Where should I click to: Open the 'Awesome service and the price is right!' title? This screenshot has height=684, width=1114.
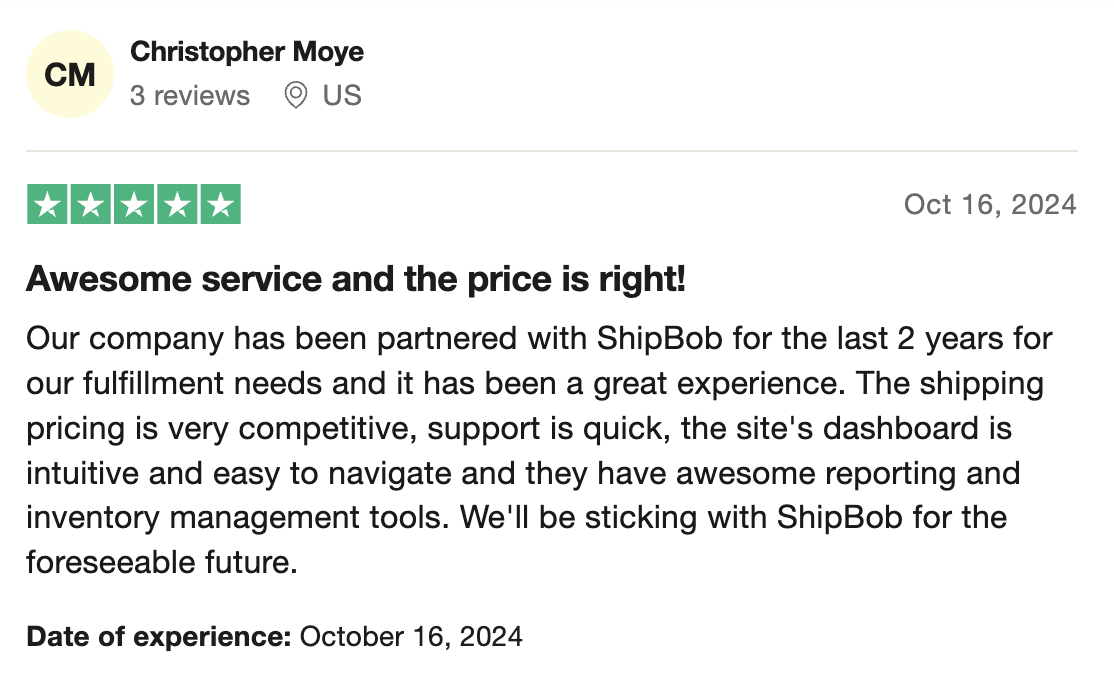point(356,278)
